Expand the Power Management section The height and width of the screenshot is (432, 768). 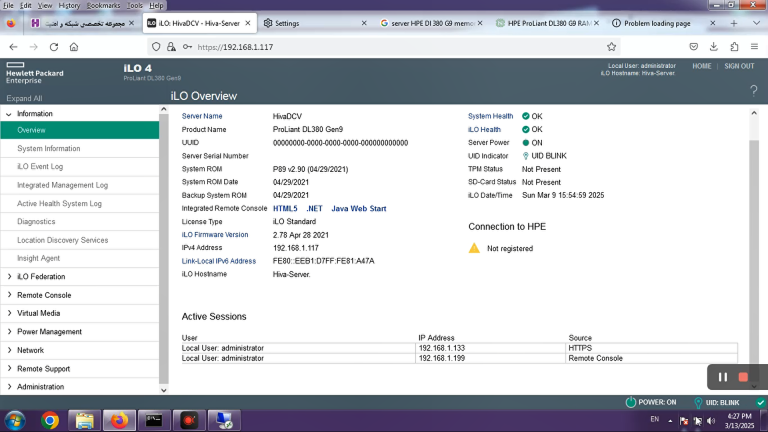[9, 332]
